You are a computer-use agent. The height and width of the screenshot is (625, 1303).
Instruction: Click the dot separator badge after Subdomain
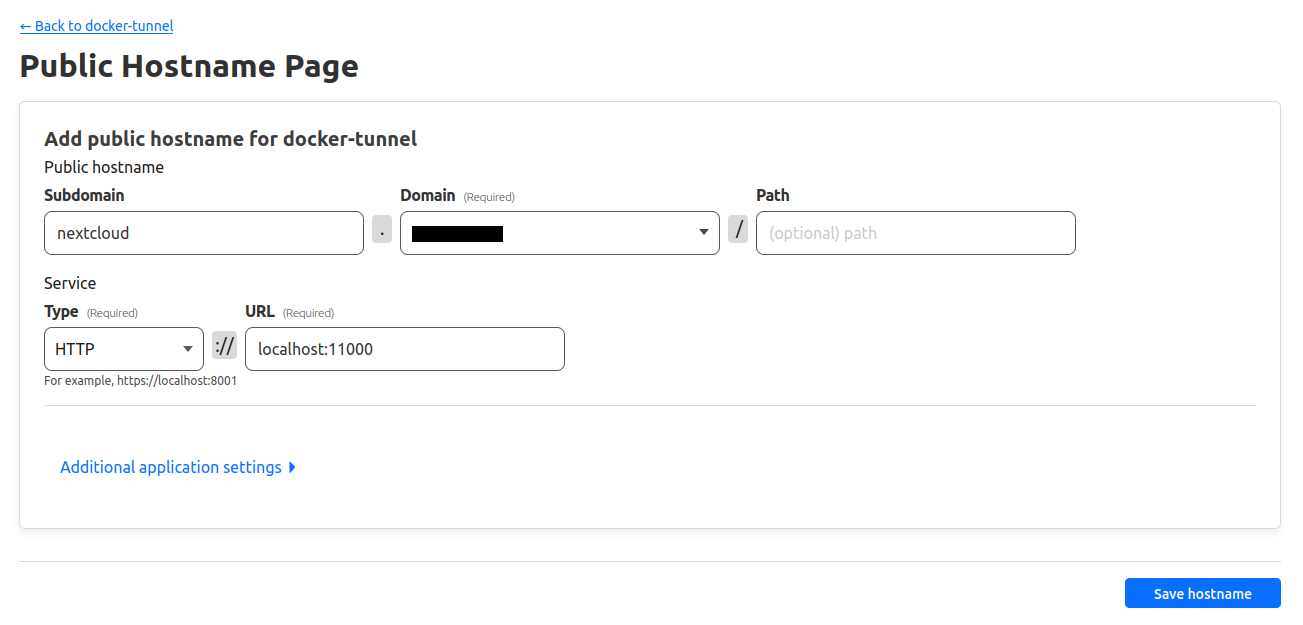click(382, 230)
